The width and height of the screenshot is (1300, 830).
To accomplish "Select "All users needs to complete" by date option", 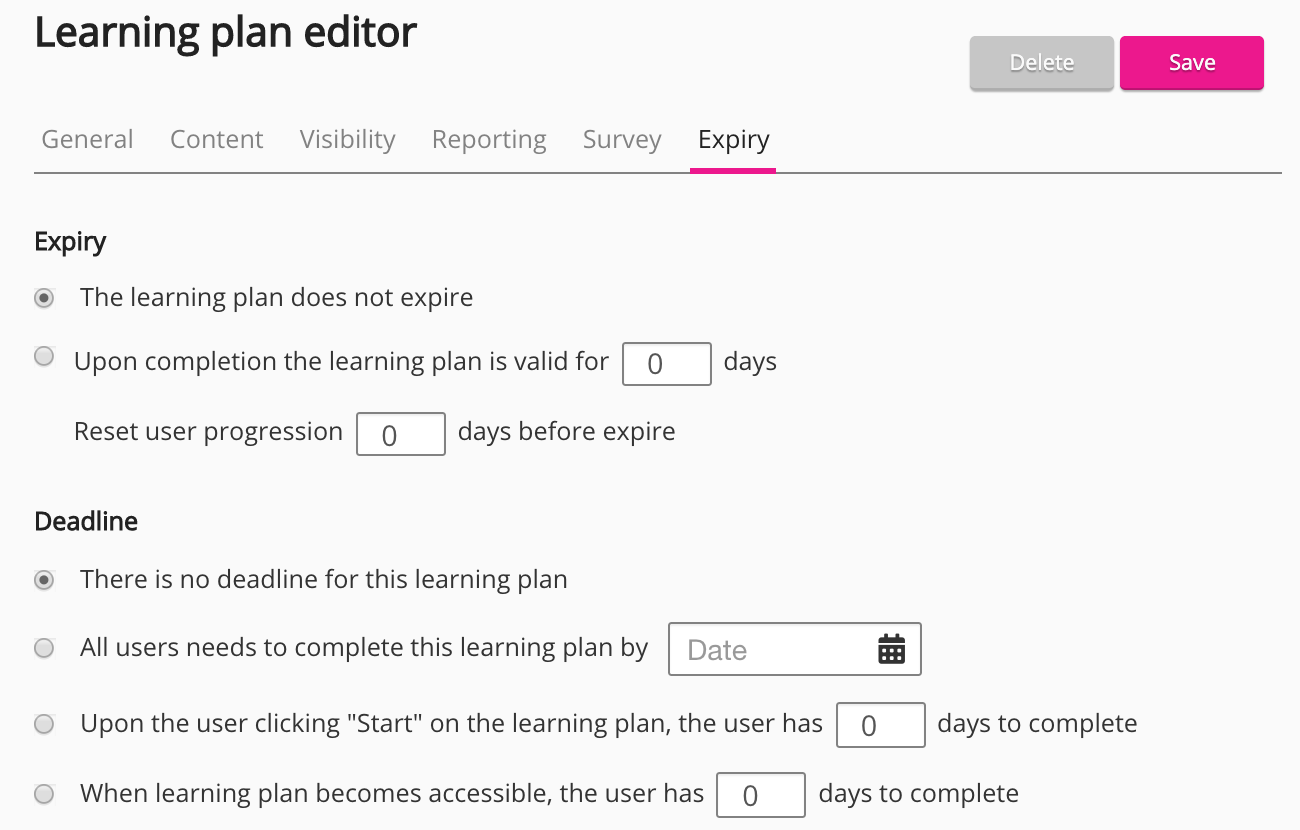I will point(44,649).
